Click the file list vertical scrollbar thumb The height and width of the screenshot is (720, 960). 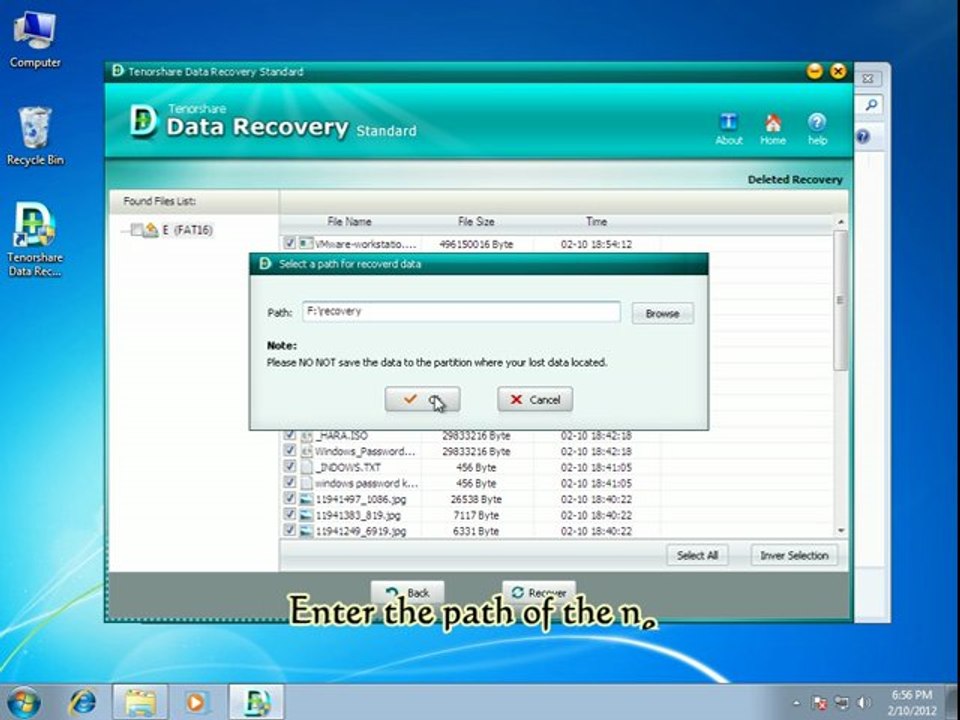pos(841,300)
